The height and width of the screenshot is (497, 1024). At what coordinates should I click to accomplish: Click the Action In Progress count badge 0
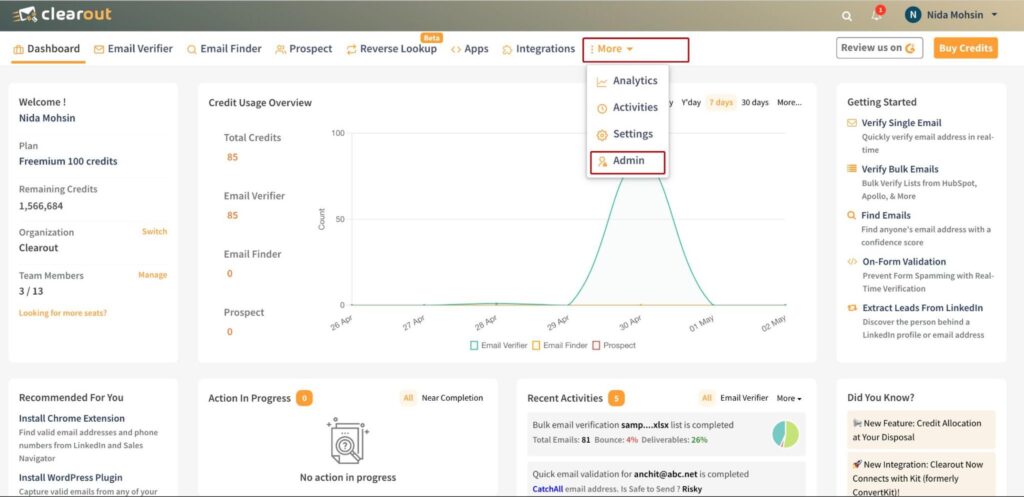pos(304,398)
